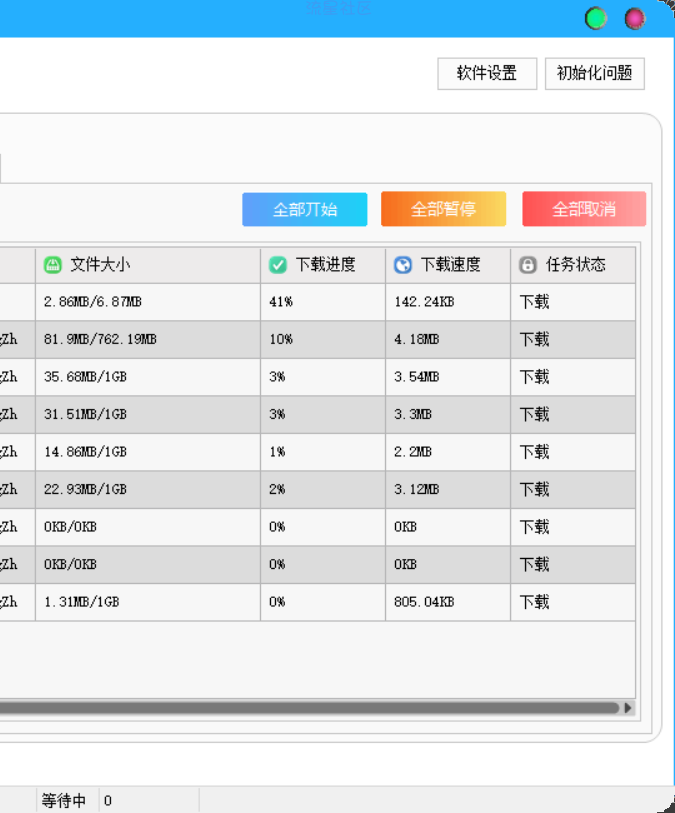
Task: Click the green 文件大小 column icon
Action: (52, 265)
